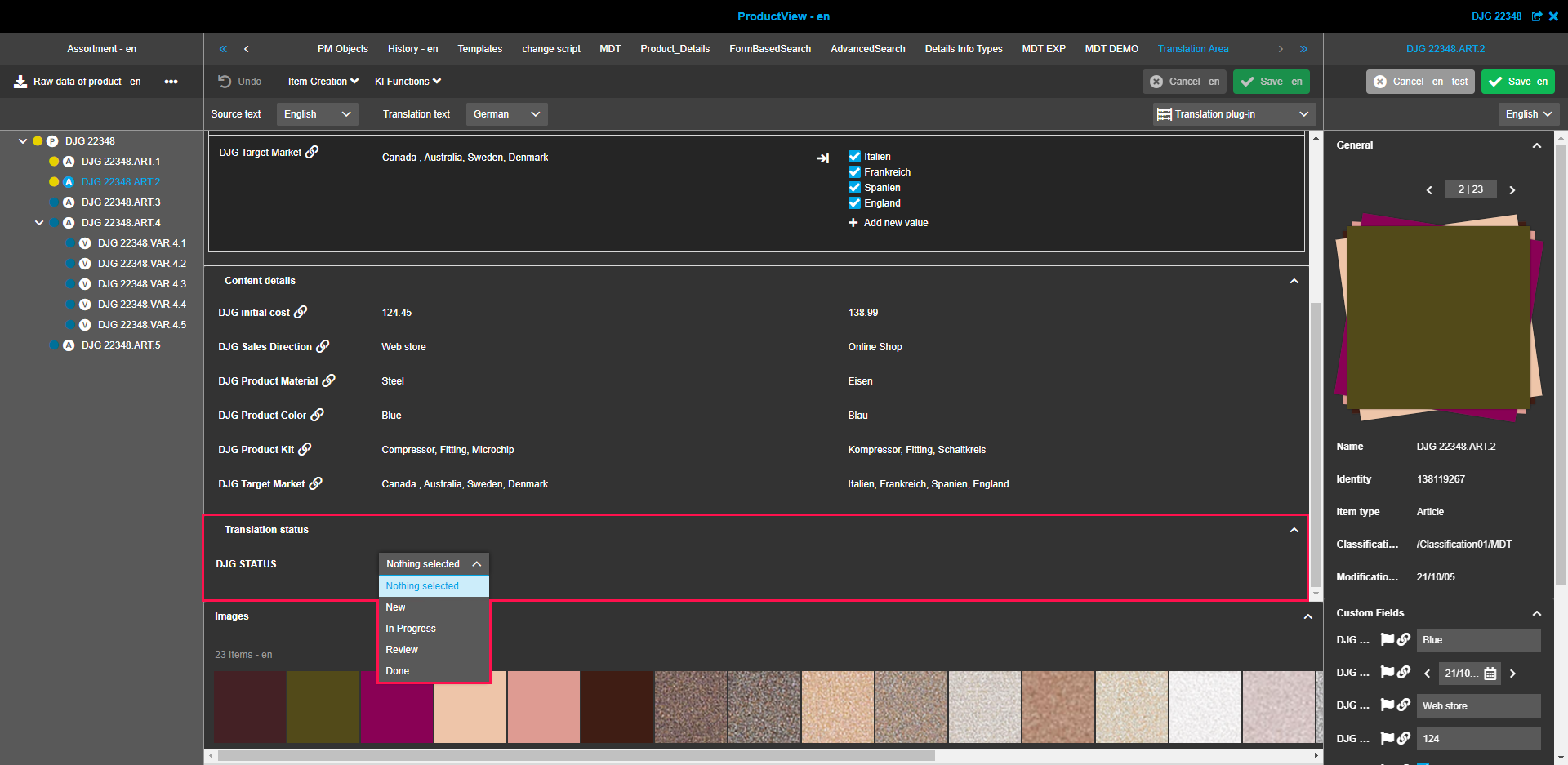Toggle the Frankreich checkbox
1568x765 pixels.
pyautogui.click(x=854, y=172)
